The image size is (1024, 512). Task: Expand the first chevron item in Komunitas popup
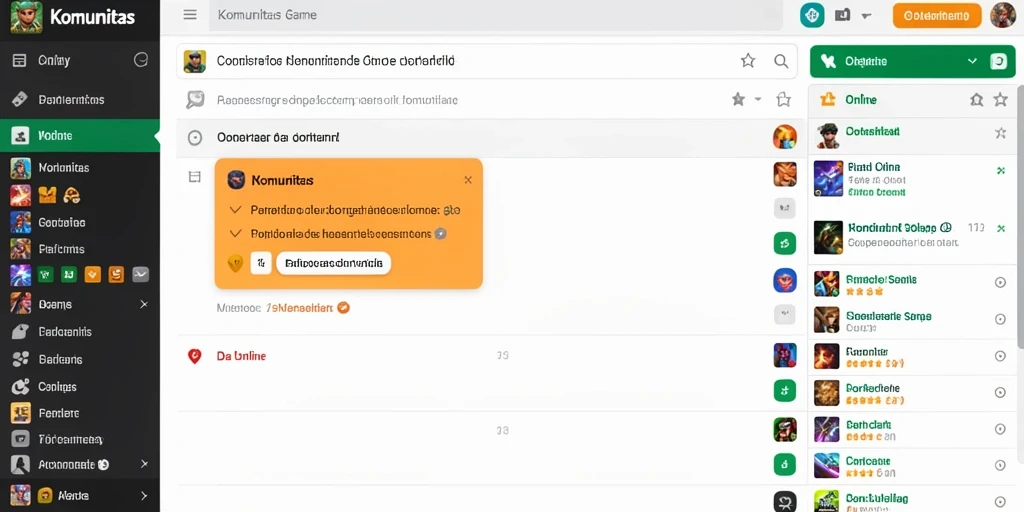pyautogui.click(x=236, y=210)
